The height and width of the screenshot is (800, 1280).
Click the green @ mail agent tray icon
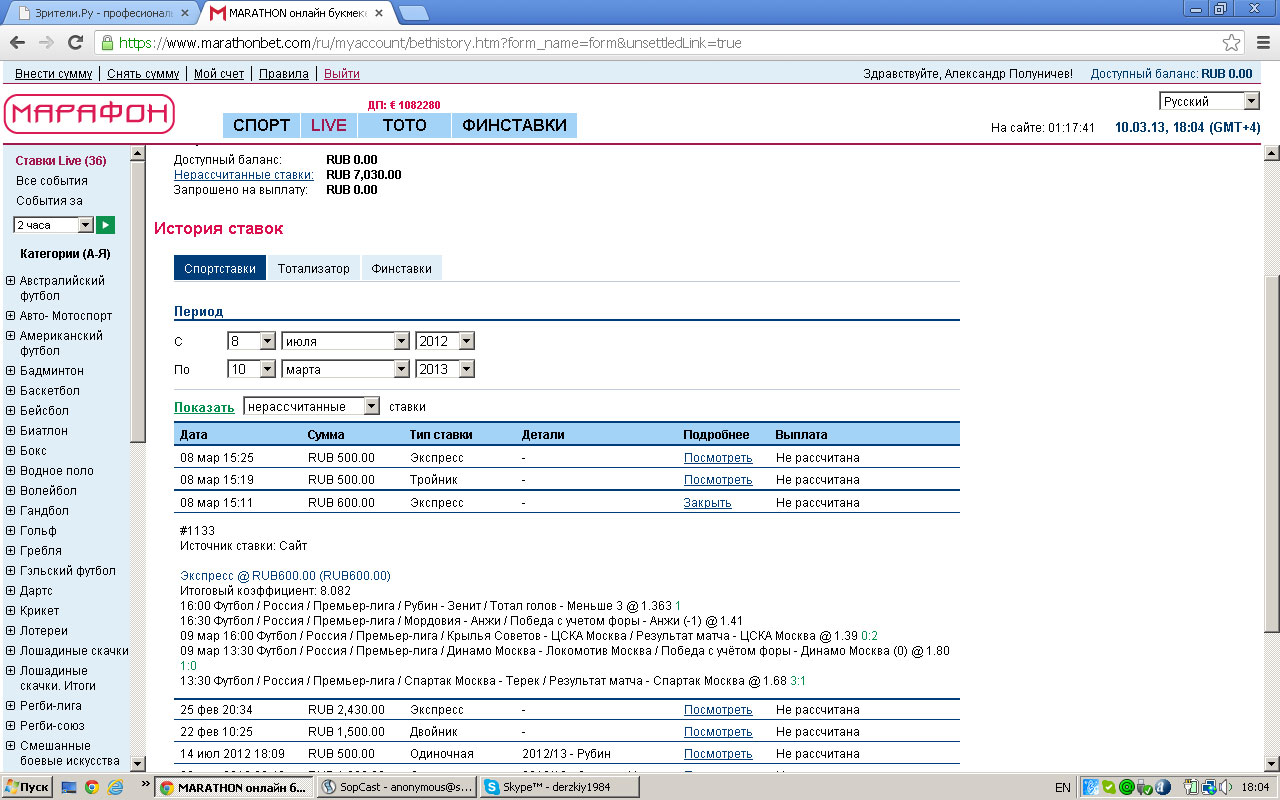coord(1126,787)
